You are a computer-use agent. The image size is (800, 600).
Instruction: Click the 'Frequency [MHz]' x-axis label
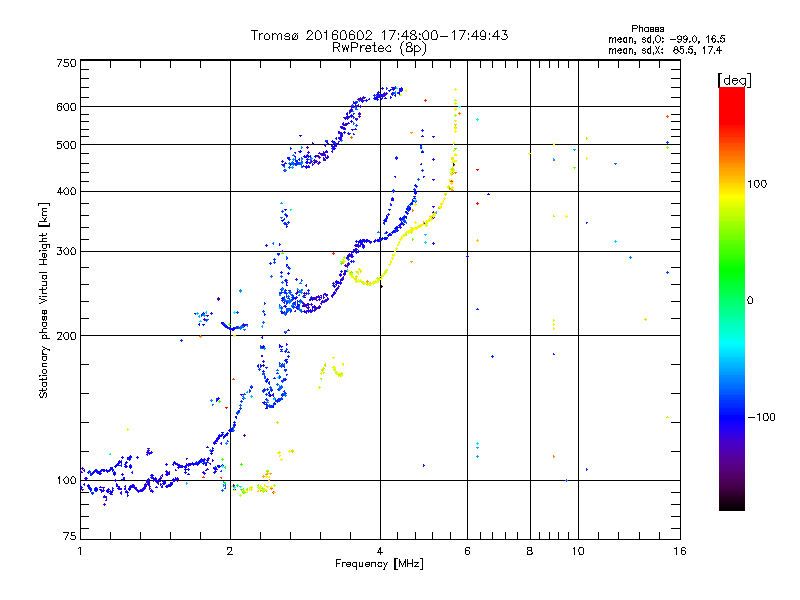379,564
